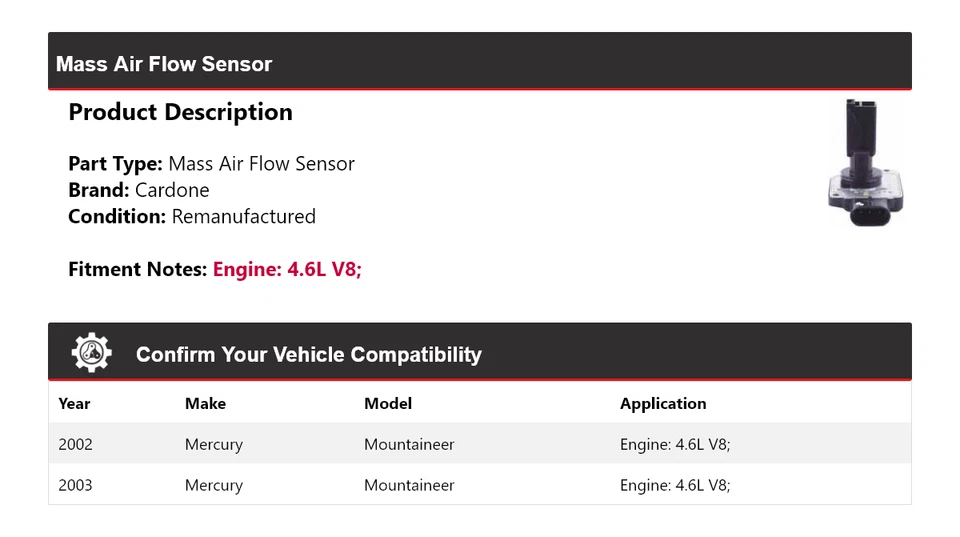This screenshot has height=537, width=960.
Task: Click the 2003 row engine application text
Action: tap(675, 485)
